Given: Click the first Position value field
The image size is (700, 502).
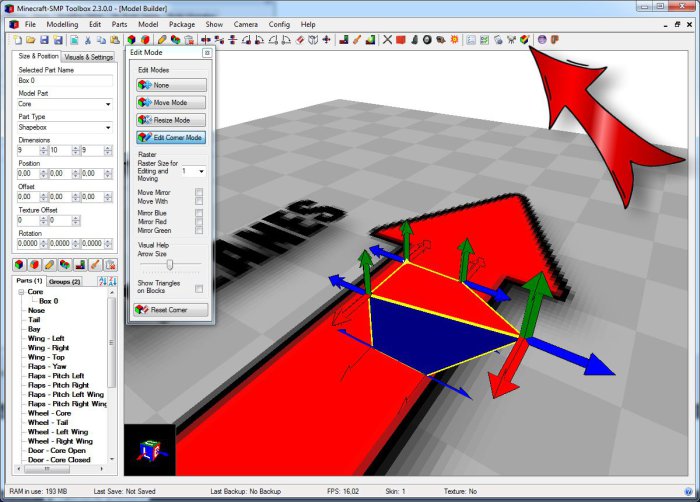Looking at the screenshot, I should pos(28,174).
